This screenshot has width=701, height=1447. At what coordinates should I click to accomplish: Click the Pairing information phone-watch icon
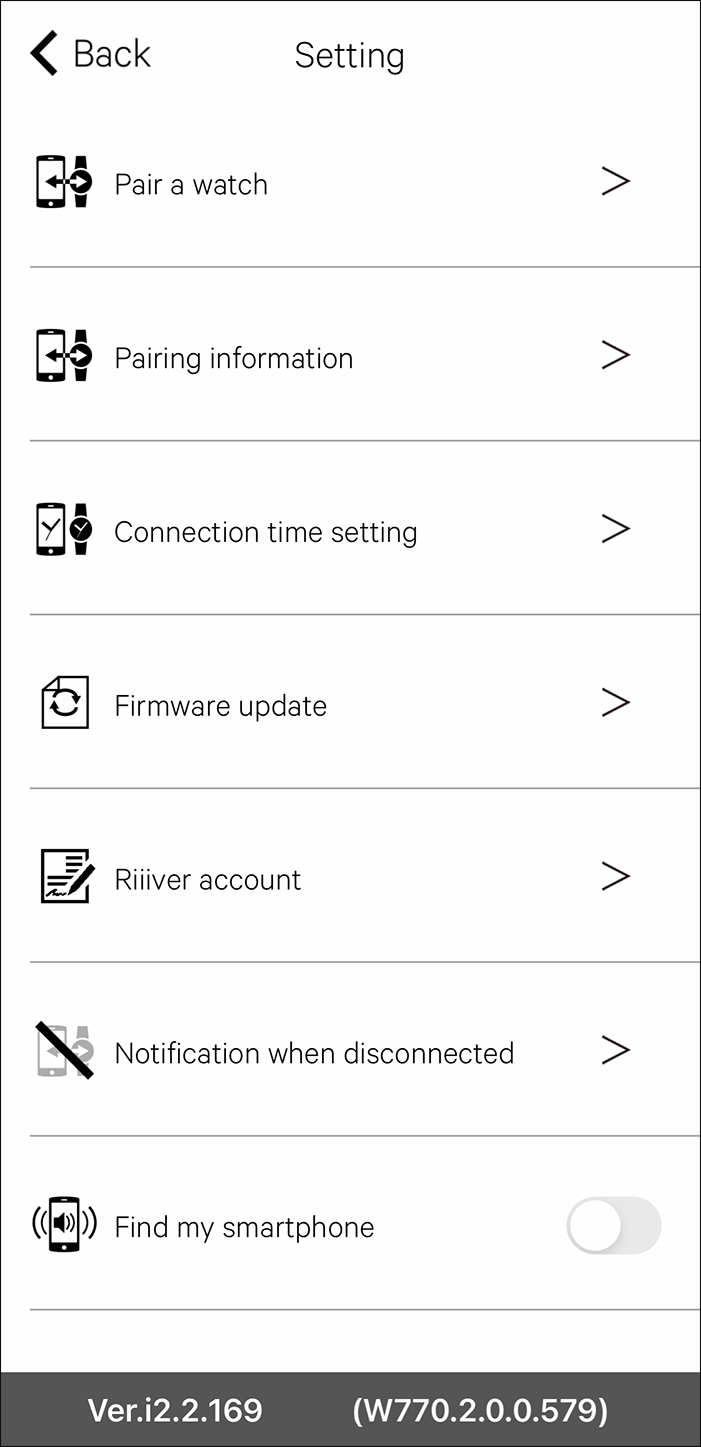[64, 356]
